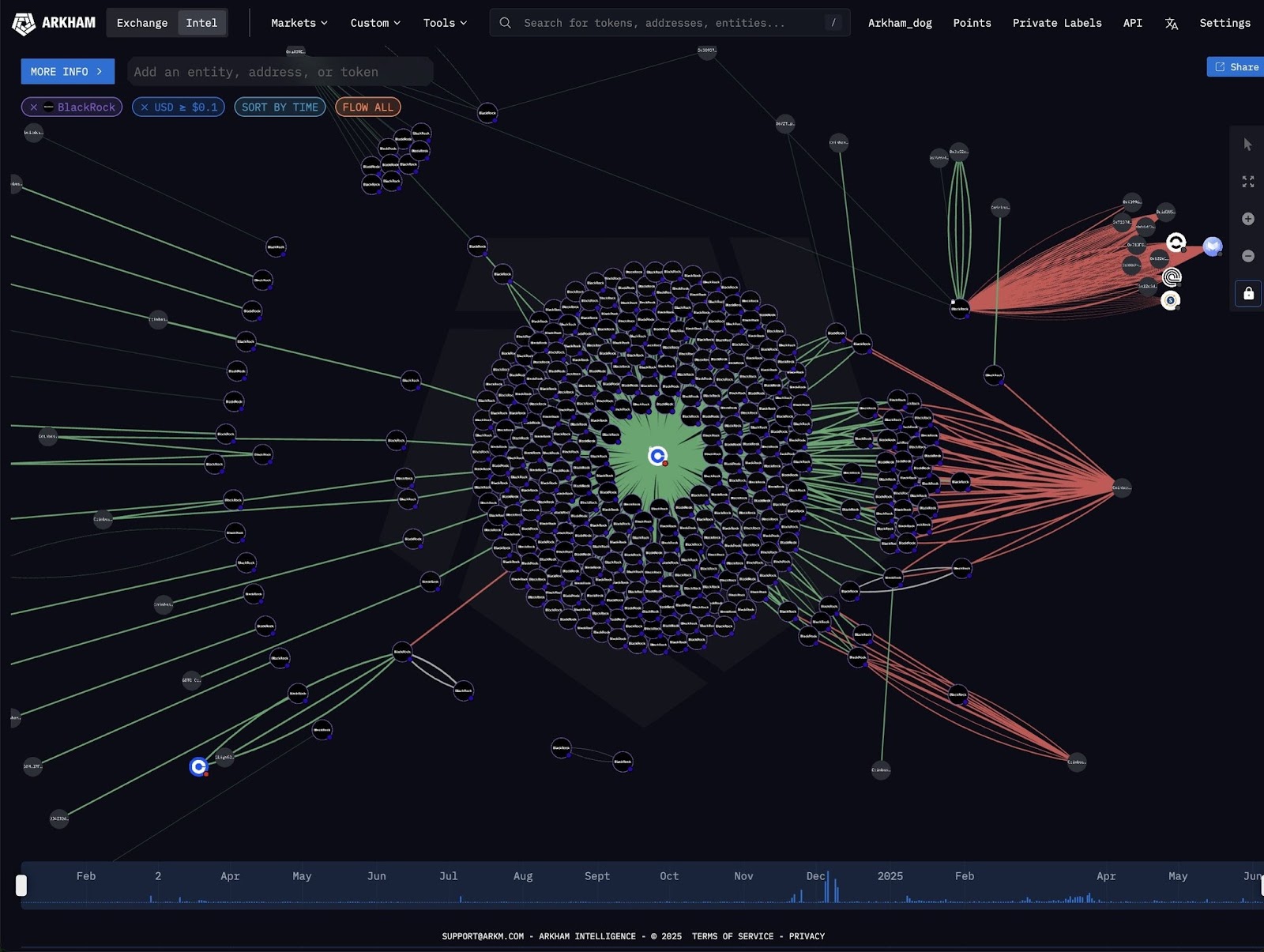This screenshot has width=1264, height=952.
Task: Open the Tools dropdown
Action: [x=445, y=23]
